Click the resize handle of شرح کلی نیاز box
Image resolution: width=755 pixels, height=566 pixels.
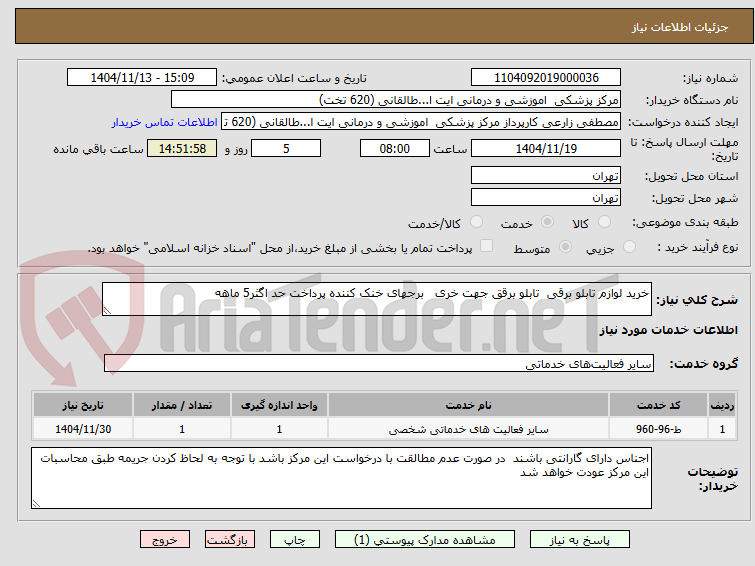(107, 311)
